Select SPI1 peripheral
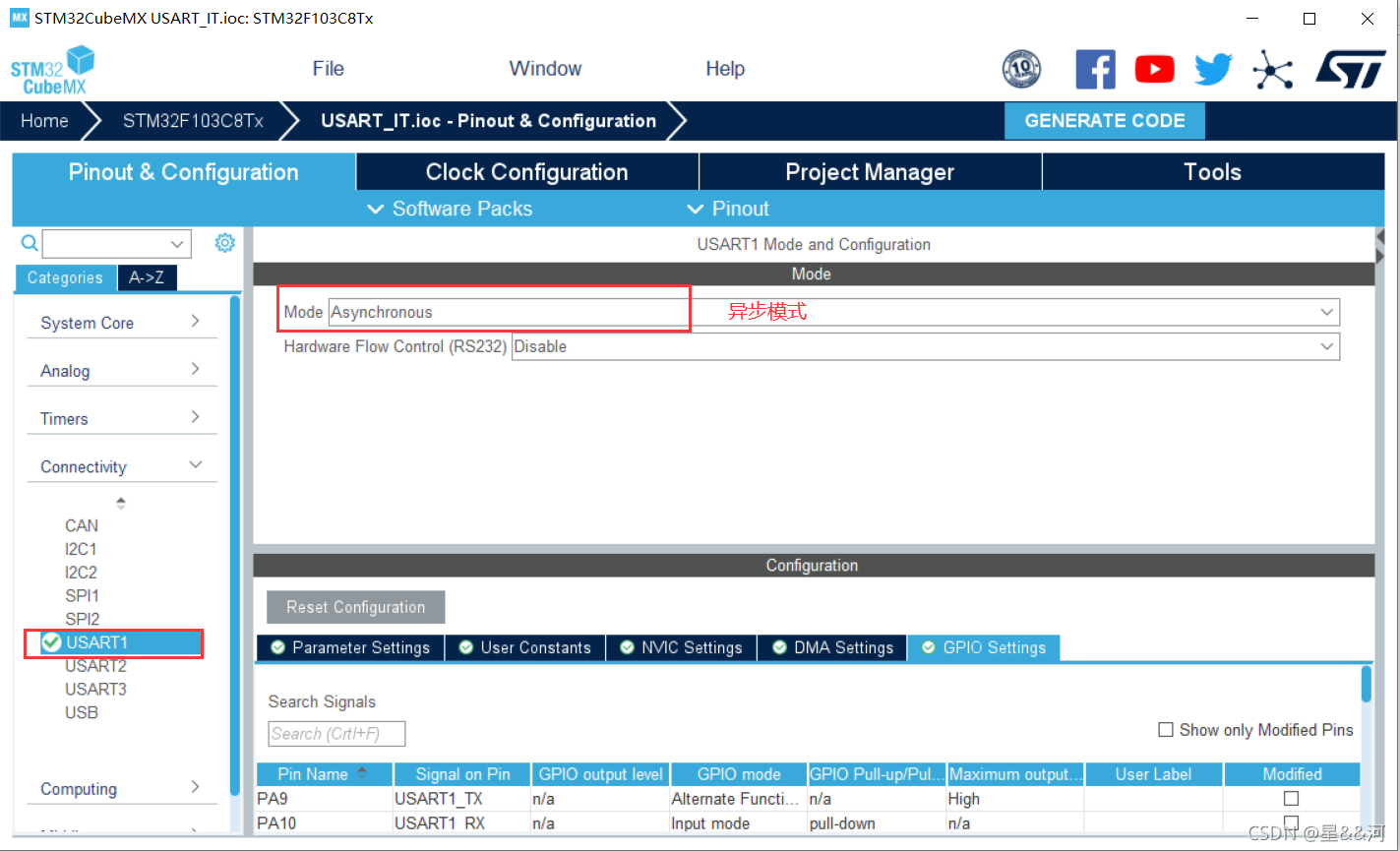The height and width of the screenshot is (851, 1400). pos(82,596)
